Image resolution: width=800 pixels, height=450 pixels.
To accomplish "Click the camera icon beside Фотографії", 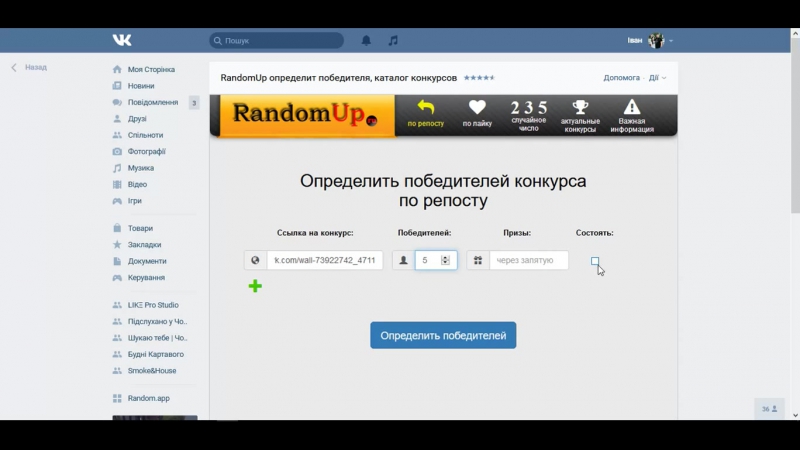I will 117,152.
